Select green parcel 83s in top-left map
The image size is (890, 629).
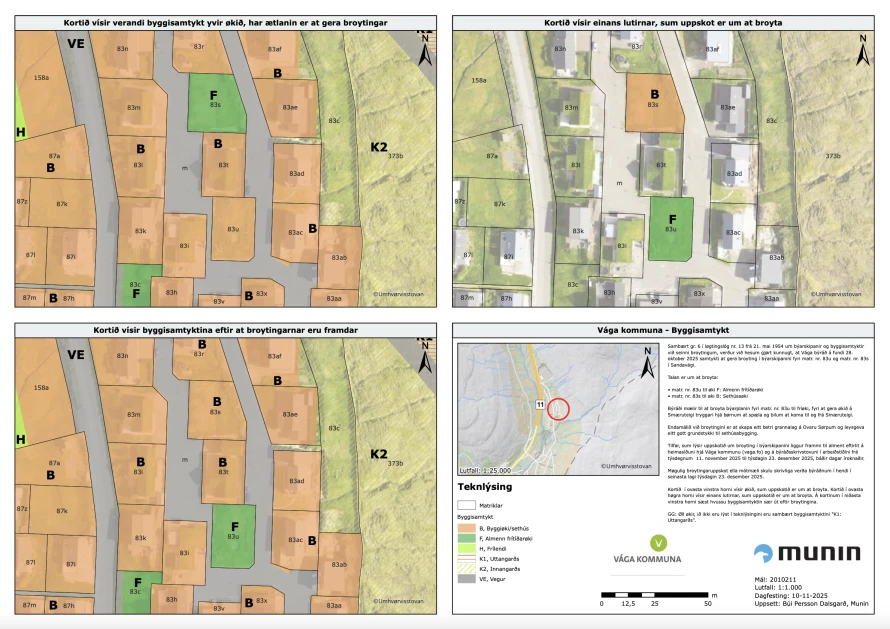pyautogui.click(x=217, y=103)
